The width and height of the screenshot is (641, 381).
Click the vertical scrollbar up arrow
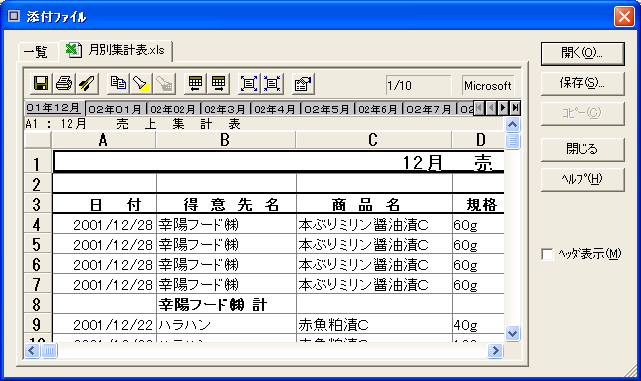click(512, 124)
